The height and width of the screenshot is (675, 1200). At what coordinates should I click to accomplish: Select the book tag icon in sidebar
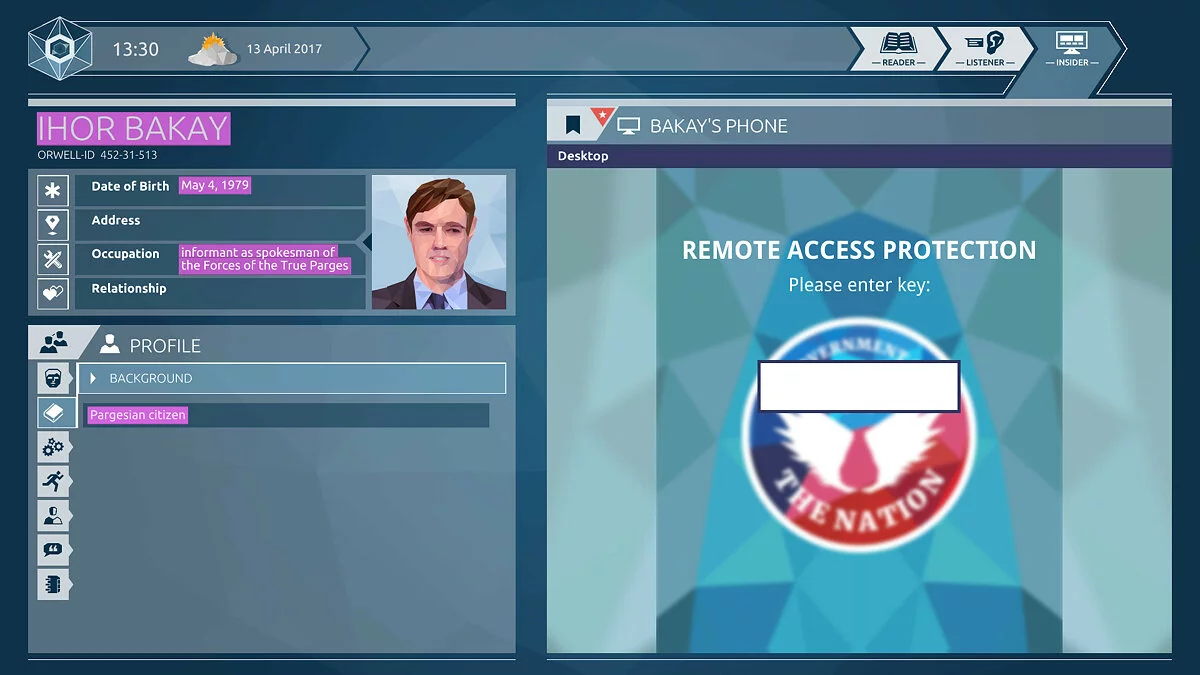(x=54, y=414)
